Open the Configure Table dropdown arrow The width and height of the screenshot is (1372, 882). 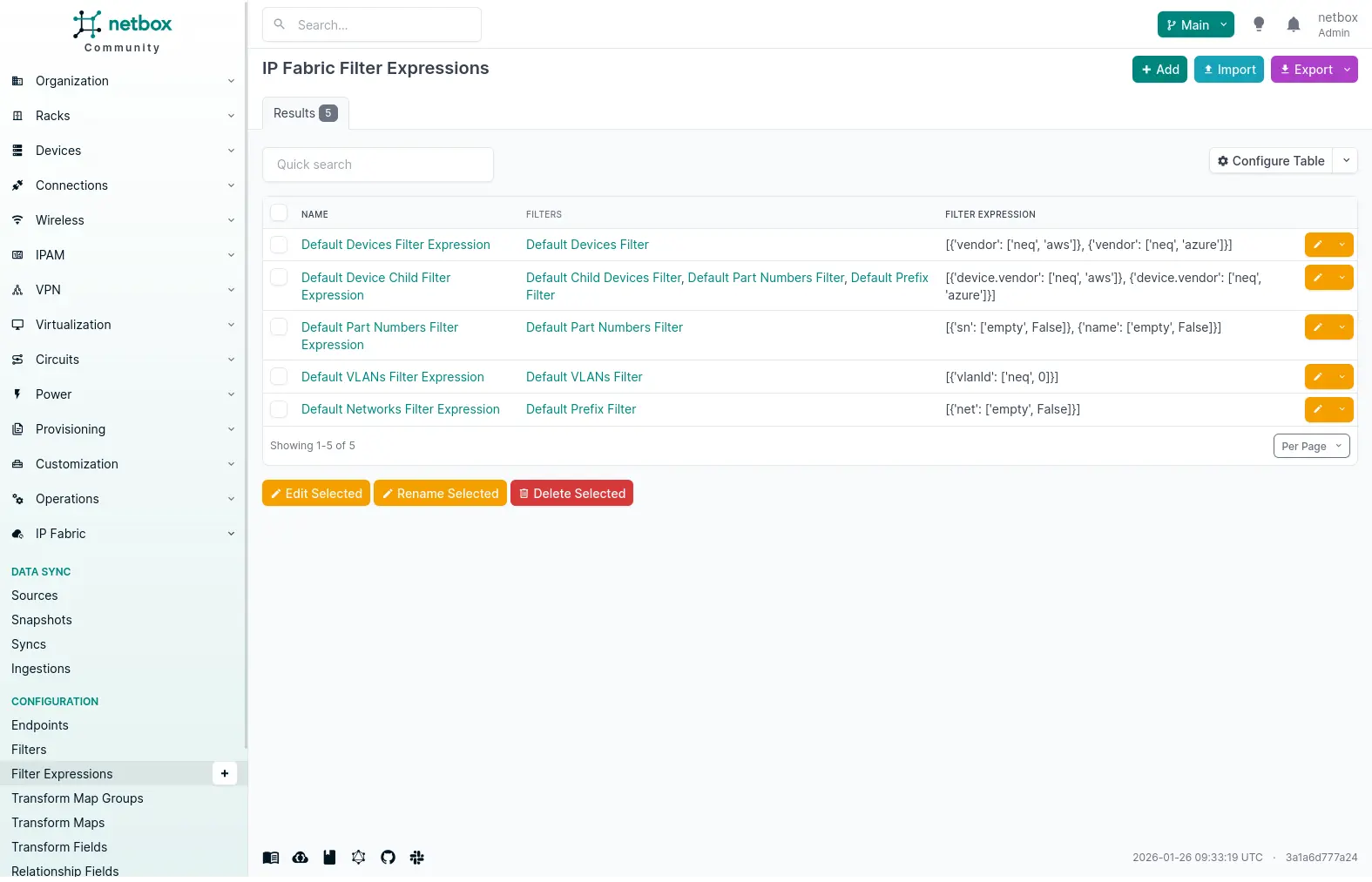click(x=1346, y=161)
